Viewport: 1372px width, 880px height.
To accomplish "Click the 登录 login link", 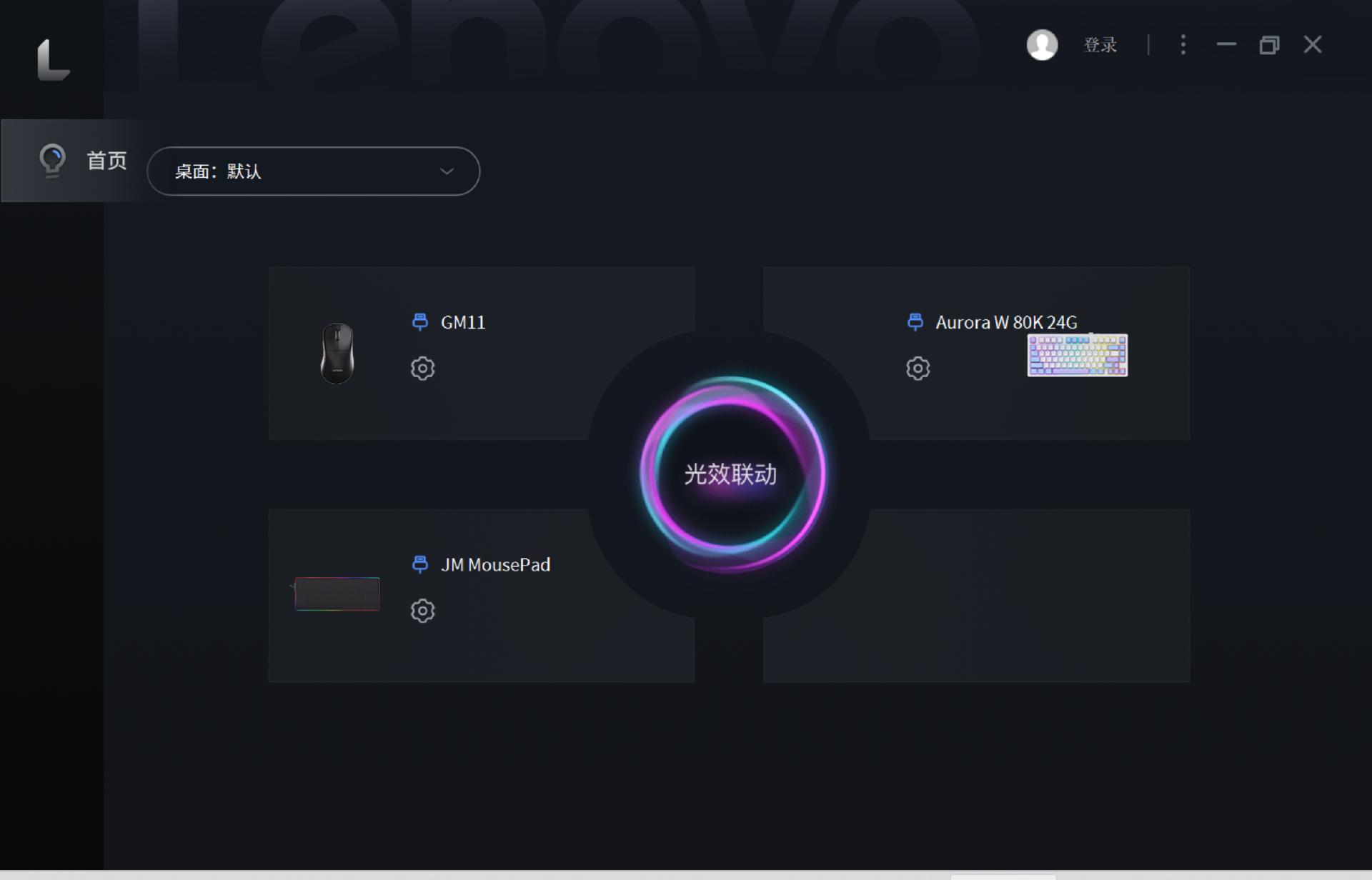I will pos(1100,45).
